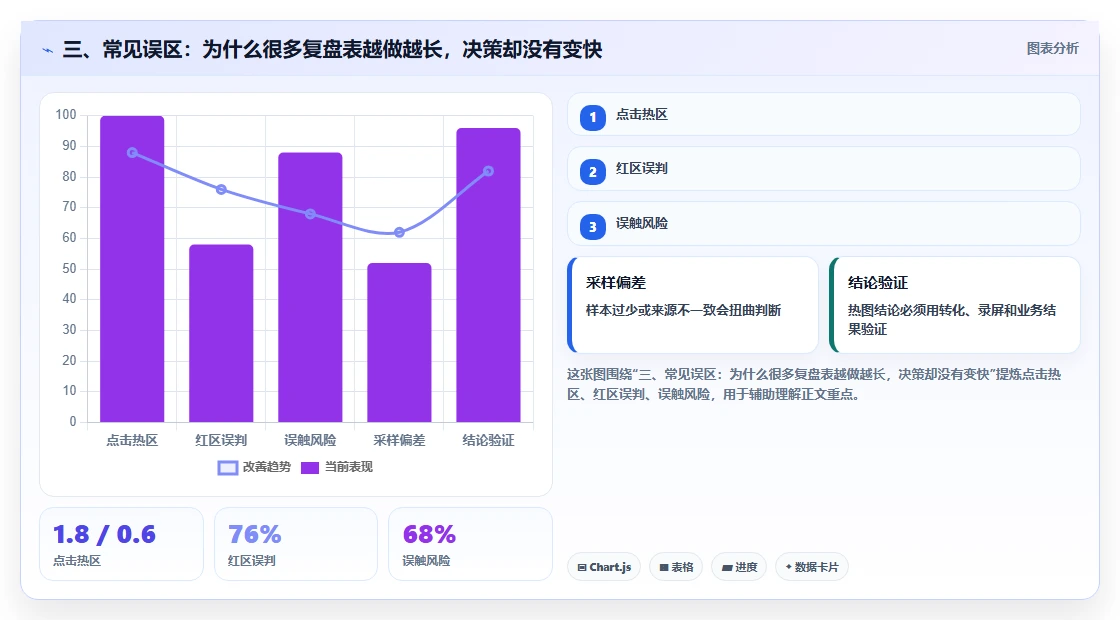Click the 采样偏差 x-axis label
Screen dimensions: 1120x620
pos(399,441)
